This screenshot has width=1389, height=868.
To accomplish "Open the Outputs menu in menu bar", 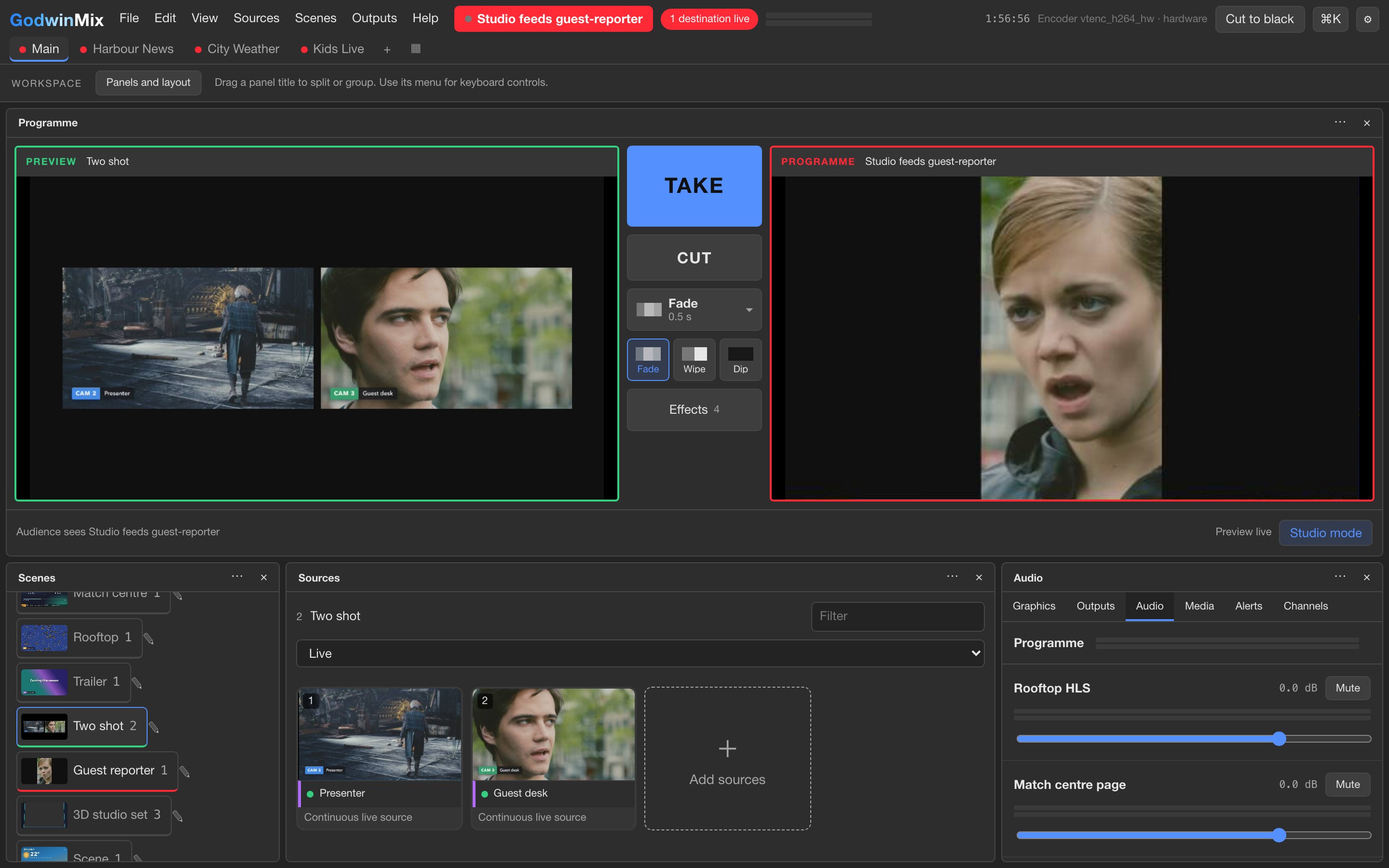I will click(374, 18).
